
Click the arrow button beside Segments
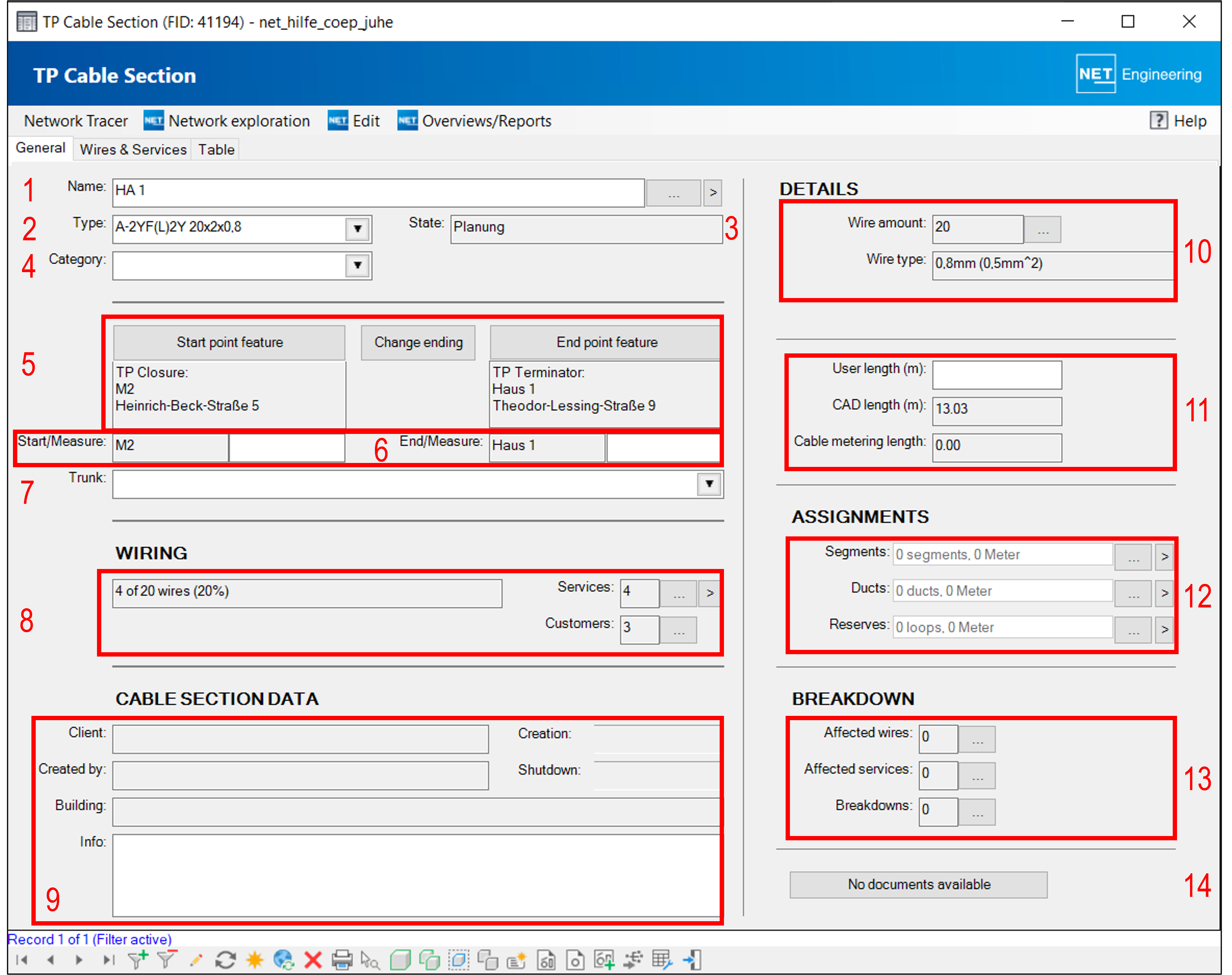tap(1164, 556)
